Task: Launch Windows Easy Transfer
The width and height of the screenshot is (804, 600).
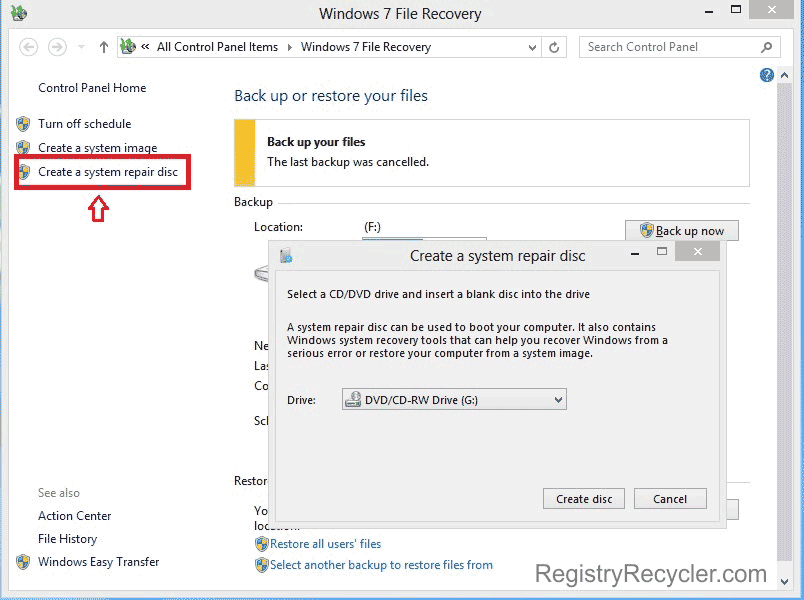Action: (x=98, y=562)
